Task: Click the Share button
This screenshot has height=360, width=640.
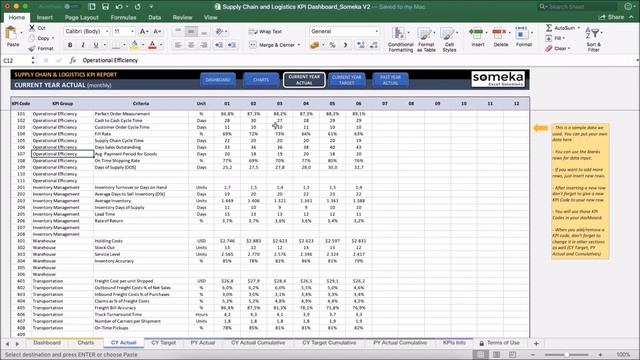Action: coord(611,17)
